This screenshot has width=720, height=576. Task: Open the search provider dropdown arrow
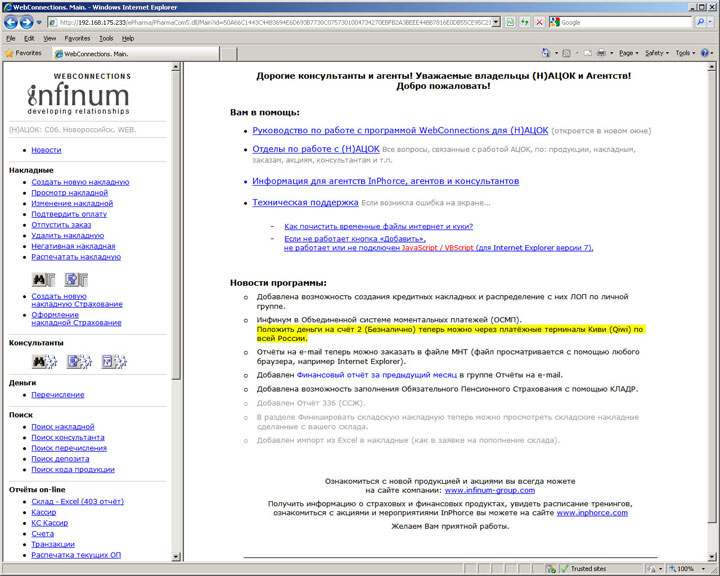[711, 22]
